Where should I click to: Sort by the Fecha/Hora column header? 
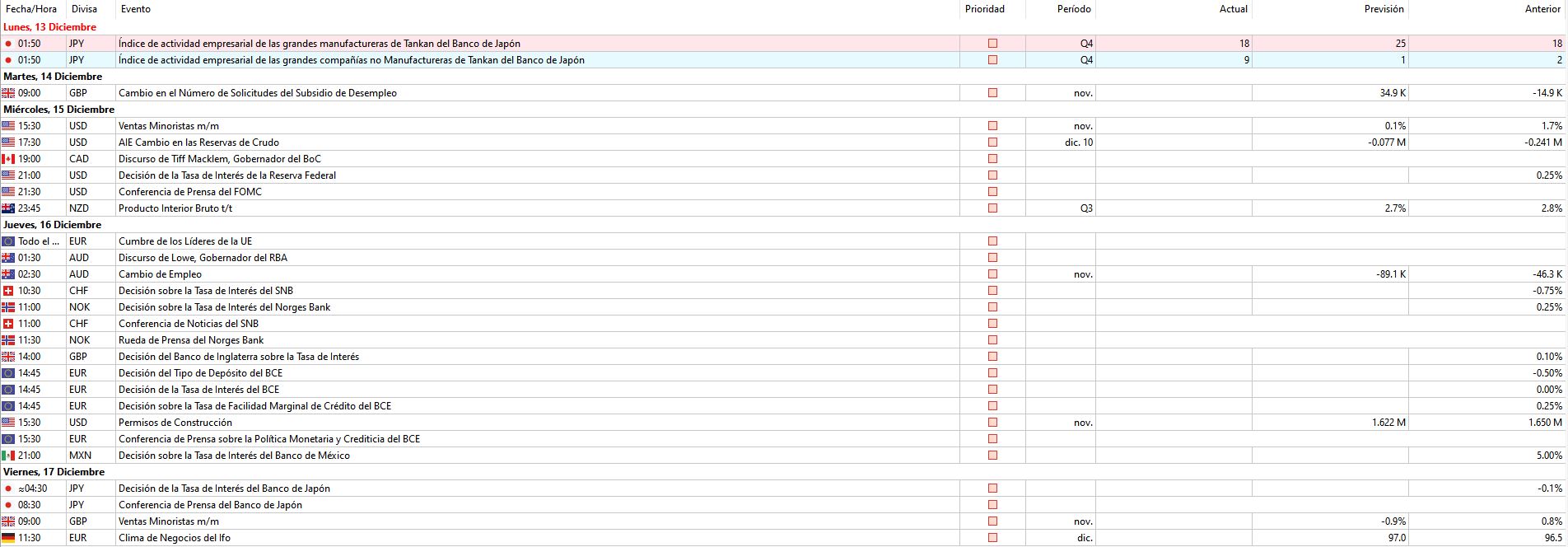[x=33, y=9]
